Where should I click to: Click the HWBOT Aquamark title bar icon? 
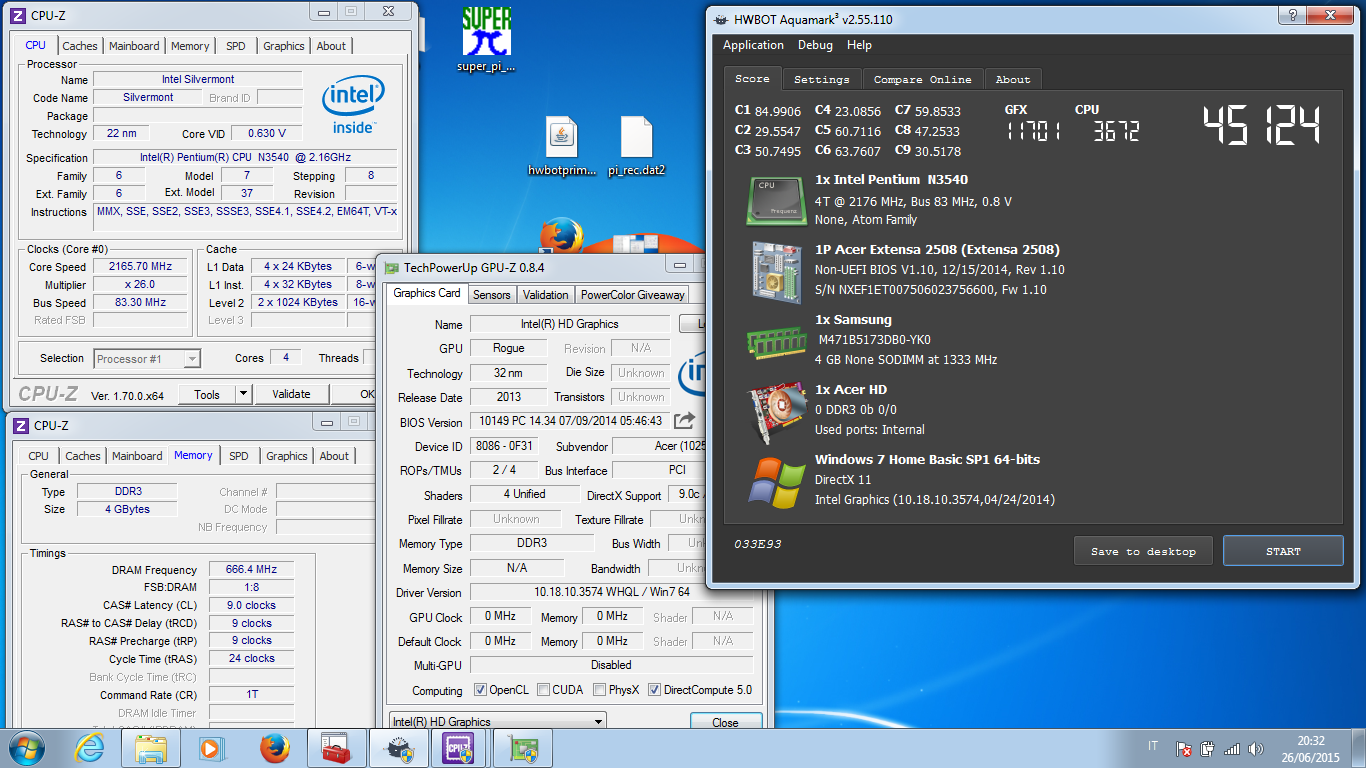tap(720, 20)
